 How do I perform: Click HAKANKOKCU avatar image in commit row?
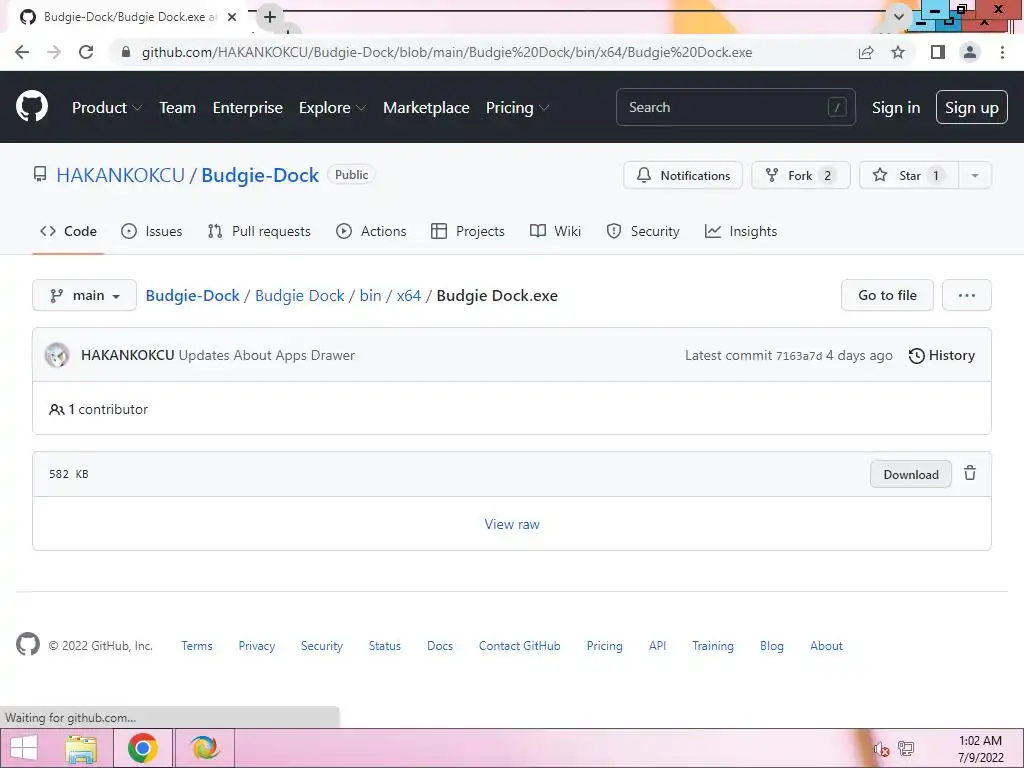(x=57, y=355)
